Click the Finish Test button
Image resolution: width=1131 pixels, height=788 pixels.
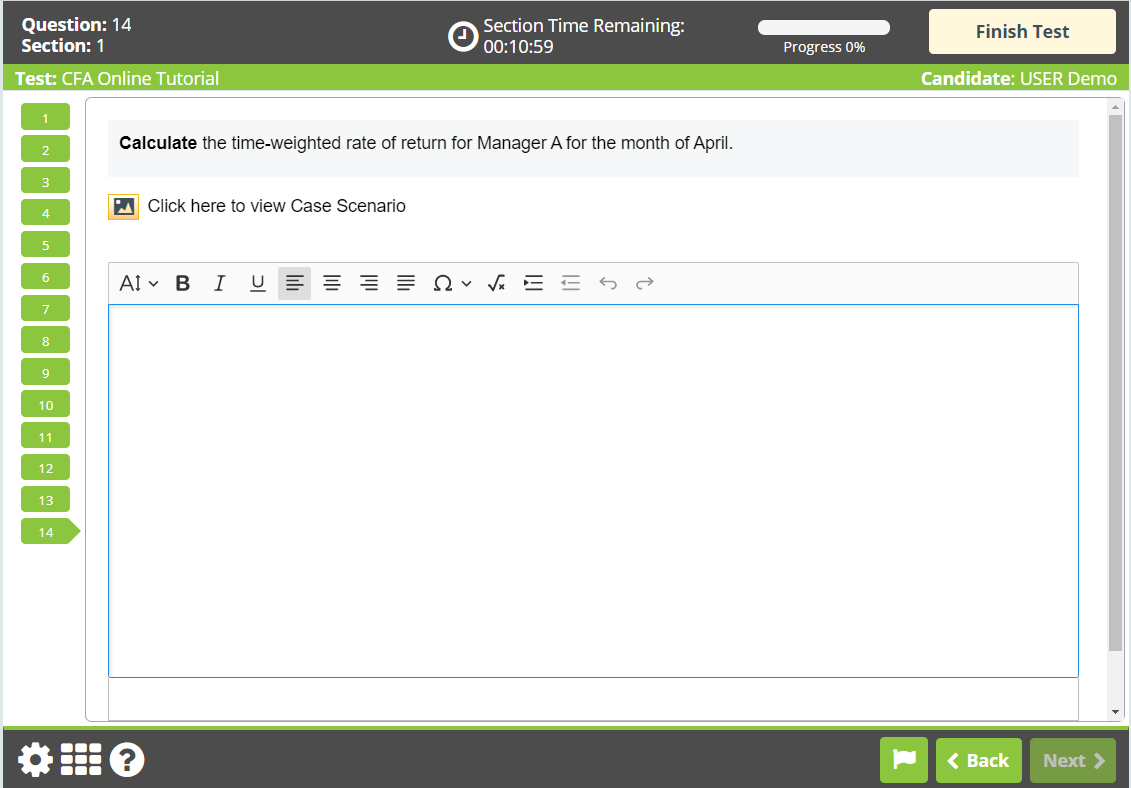1022,32
